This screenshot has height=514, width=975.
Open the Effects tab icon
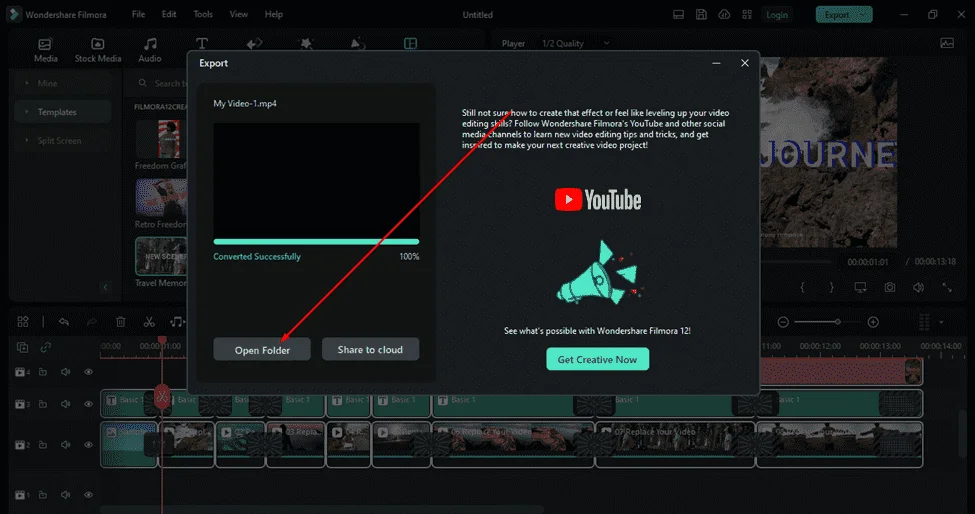(306, 44)
